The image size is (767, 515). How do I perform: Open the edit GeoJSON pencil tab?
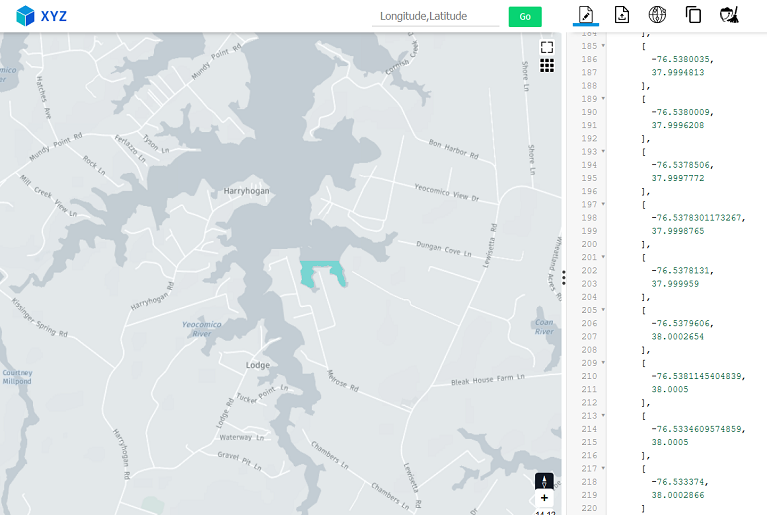click(x=586, y=14)
